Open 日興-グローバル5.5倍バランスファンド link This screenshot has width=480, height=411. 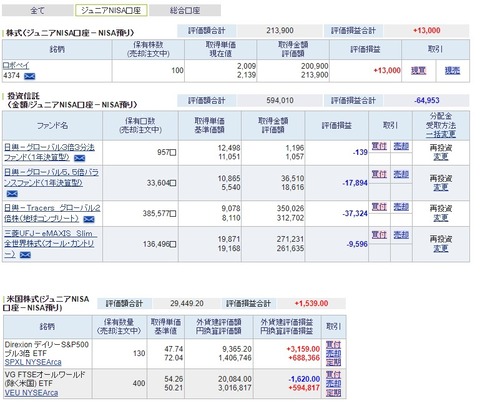pyautogui.click(x=51, y=177)
